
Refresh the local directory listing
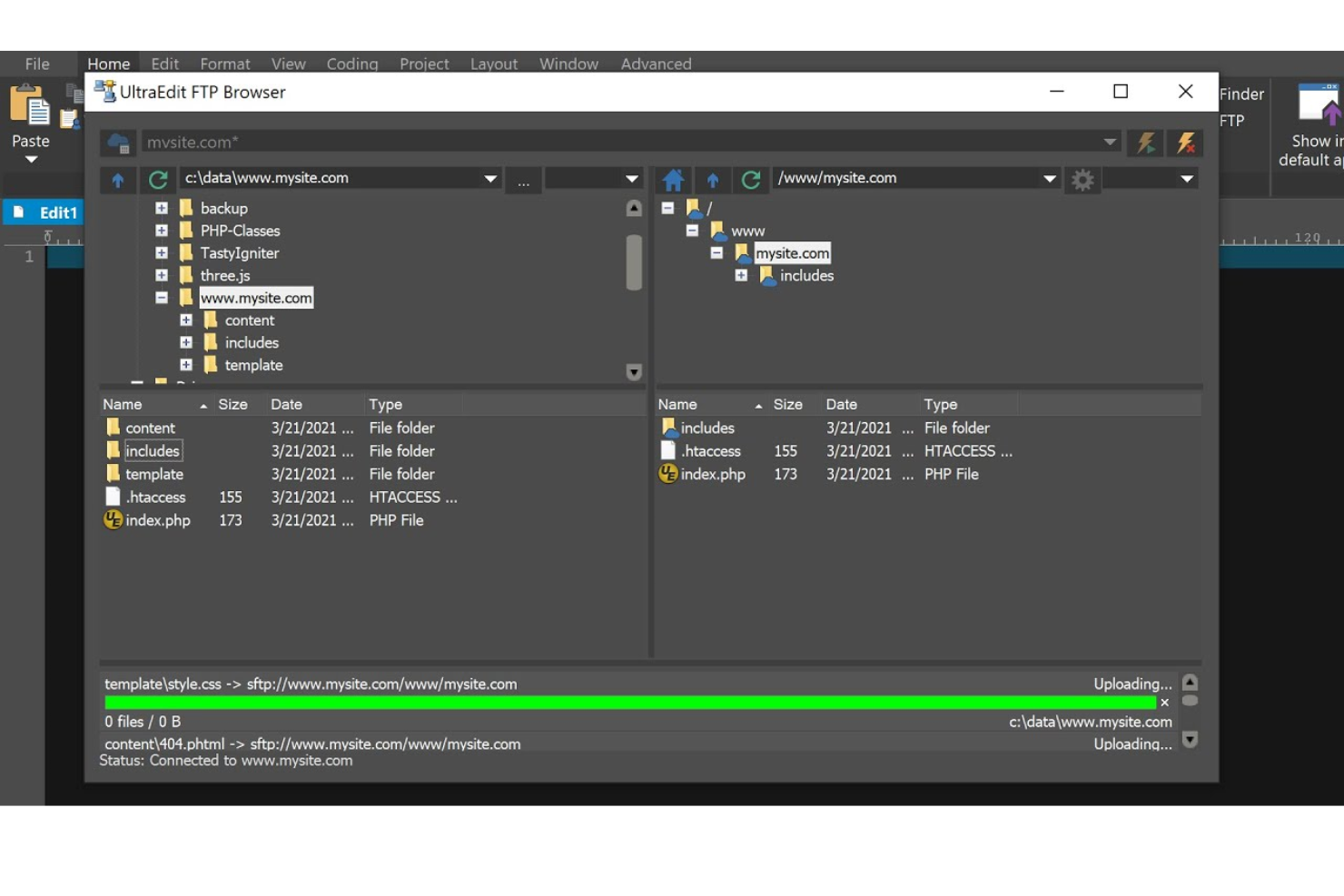[x=158, y=180]
